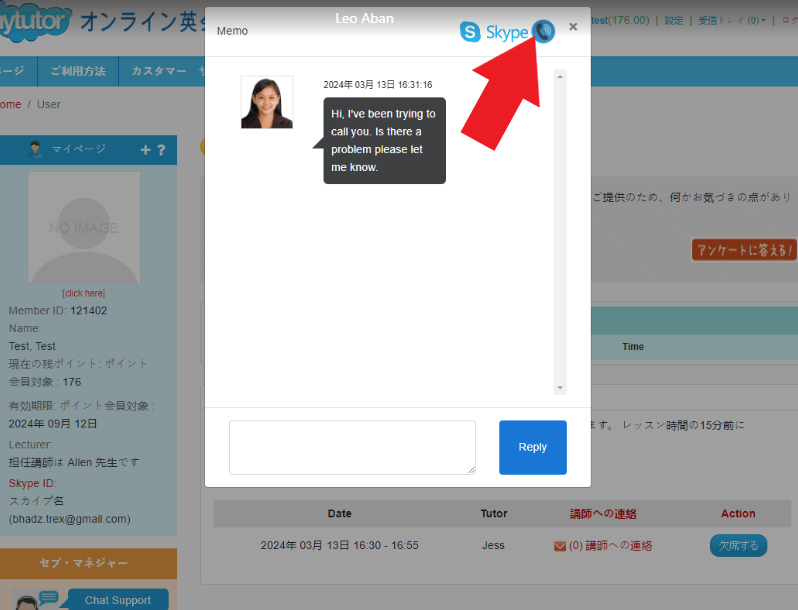
Task: Click the user avatar icon beside マイページ
Action: pos(36,149)
